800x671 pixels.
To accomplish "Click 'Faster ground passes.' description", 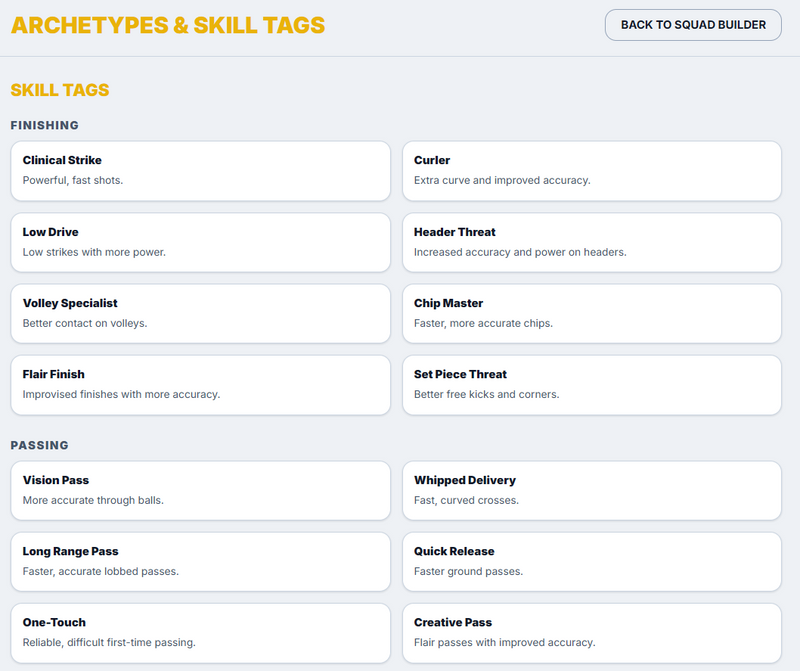I will 468,571.
